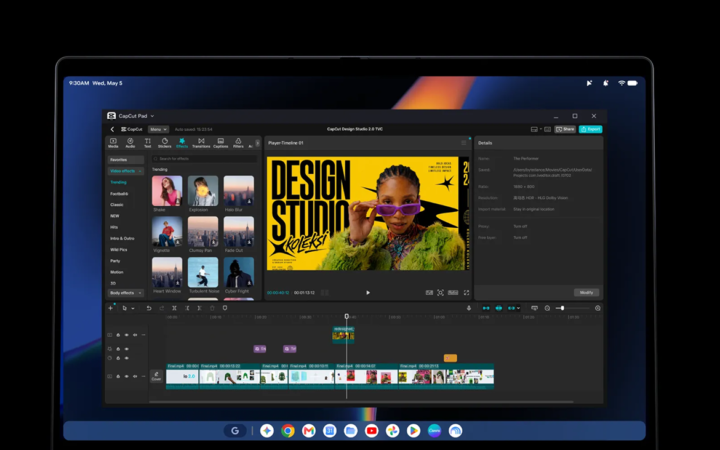Screen dimensions: 720x450
Task: Choose the Explosion effect thumbnail
Action: [x=203, y=191]
